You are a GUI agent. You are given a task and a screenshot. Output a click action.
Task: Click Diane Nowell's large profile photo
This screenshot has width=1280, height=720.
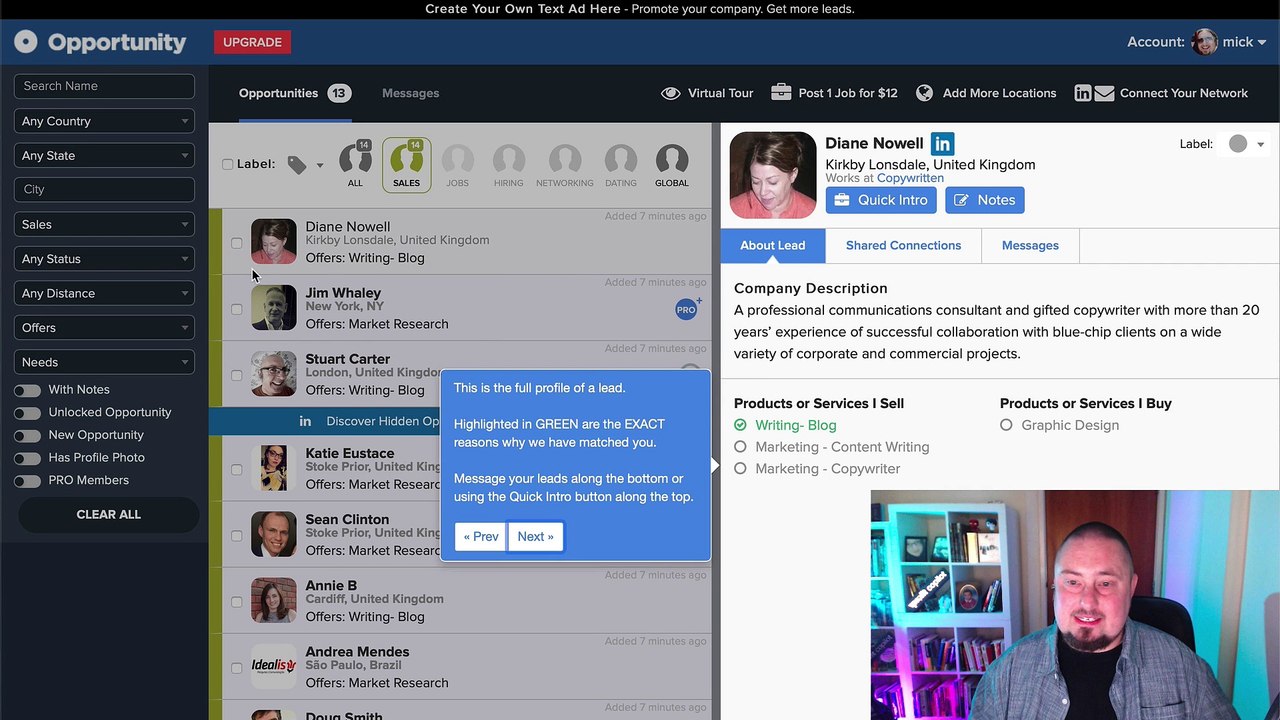click(x=773, y=175)
